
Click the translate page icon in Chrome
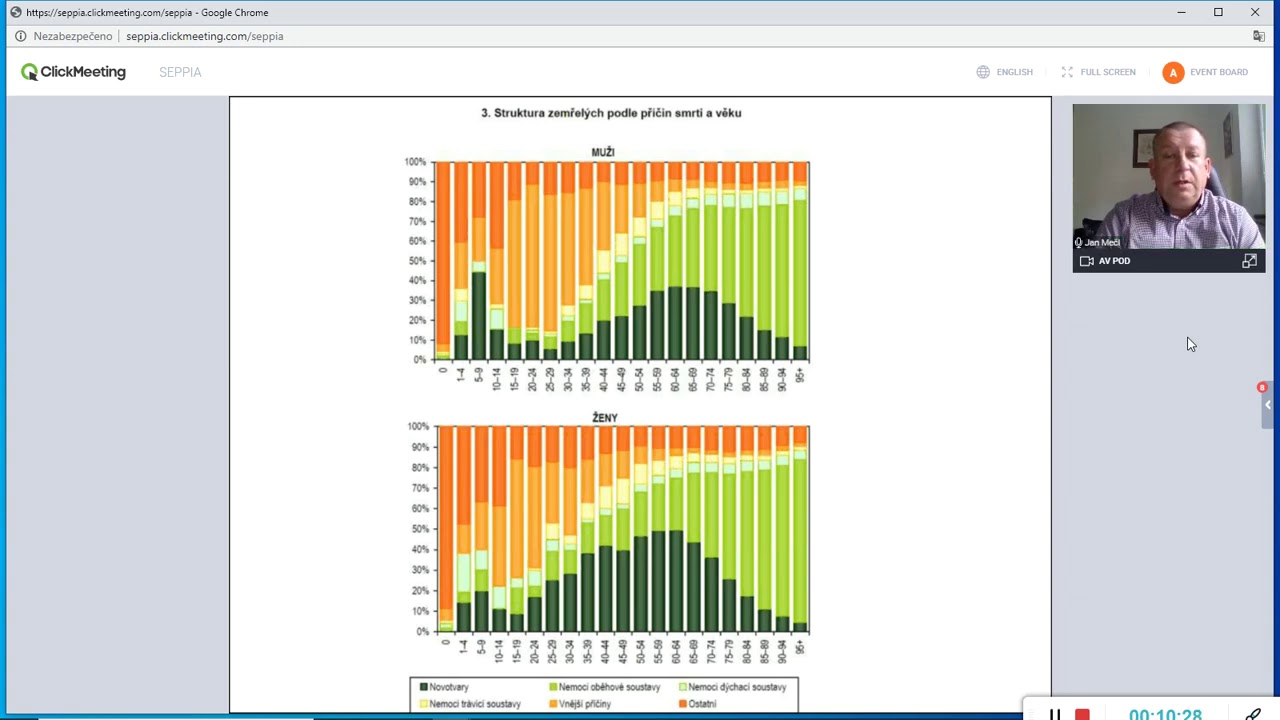1259,36
